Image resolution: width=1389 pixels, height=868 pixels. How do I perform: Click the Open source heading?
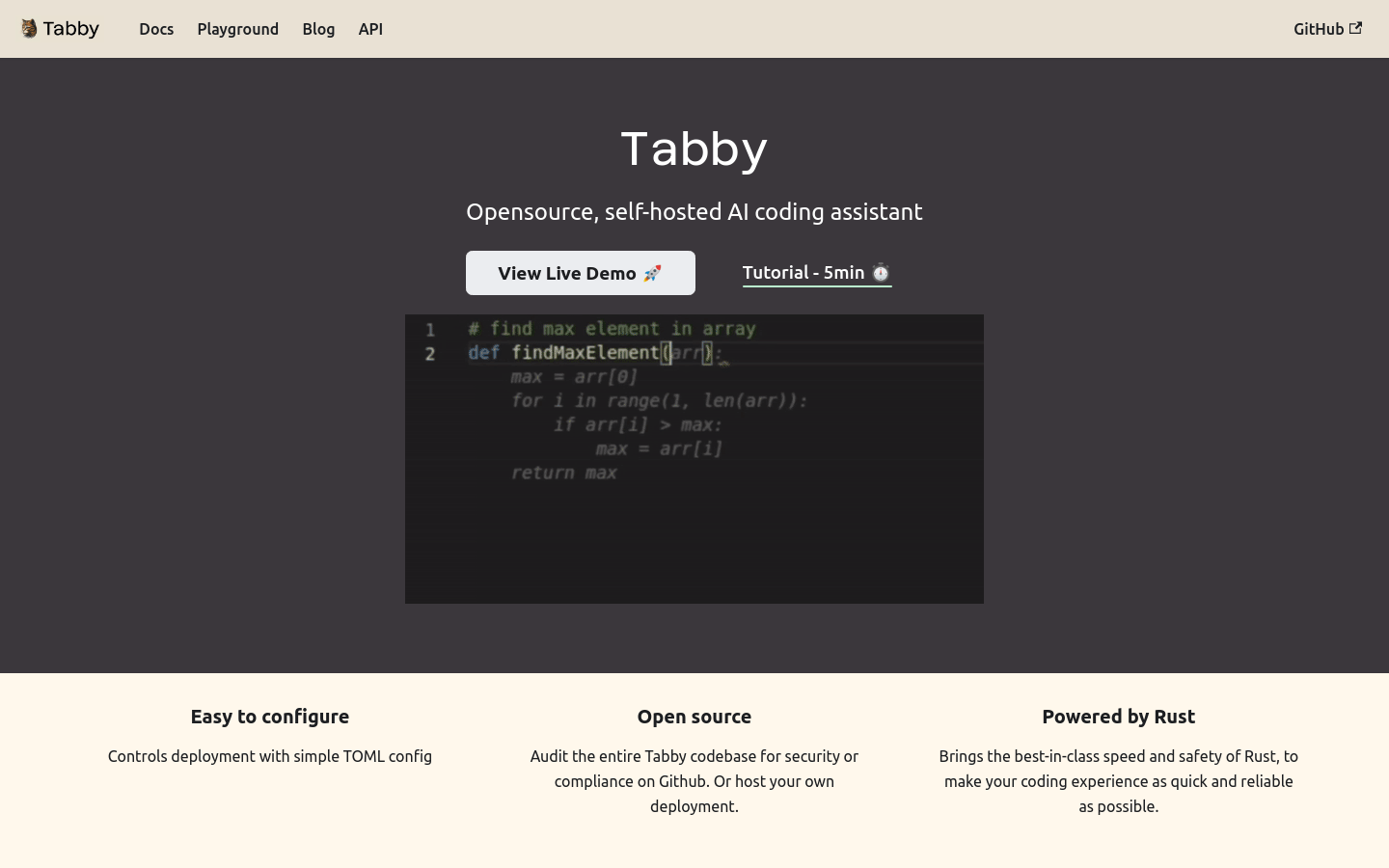pos(694,717)
